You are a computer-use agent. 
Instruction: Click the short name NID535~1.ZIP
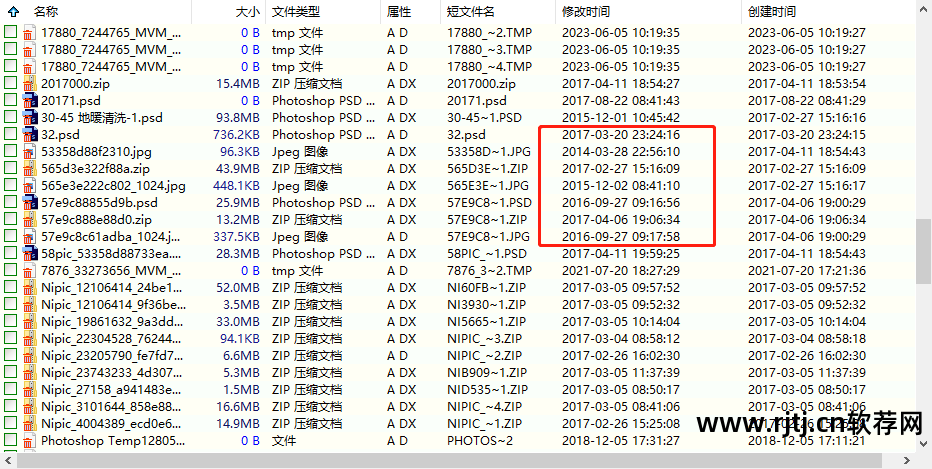coord(487,391)
